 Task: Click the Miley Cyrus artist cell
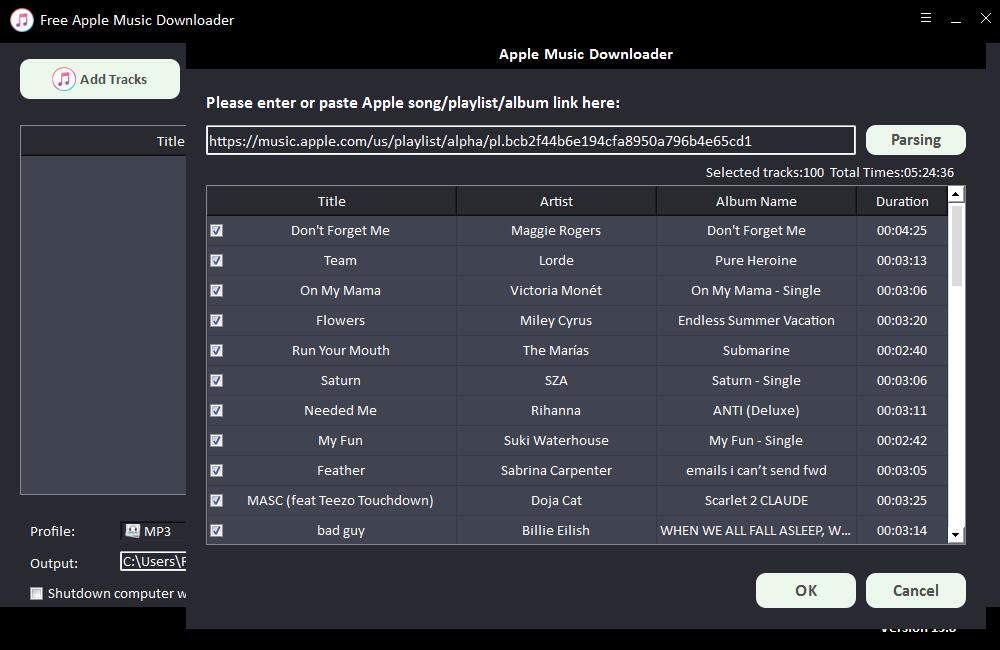556,320
